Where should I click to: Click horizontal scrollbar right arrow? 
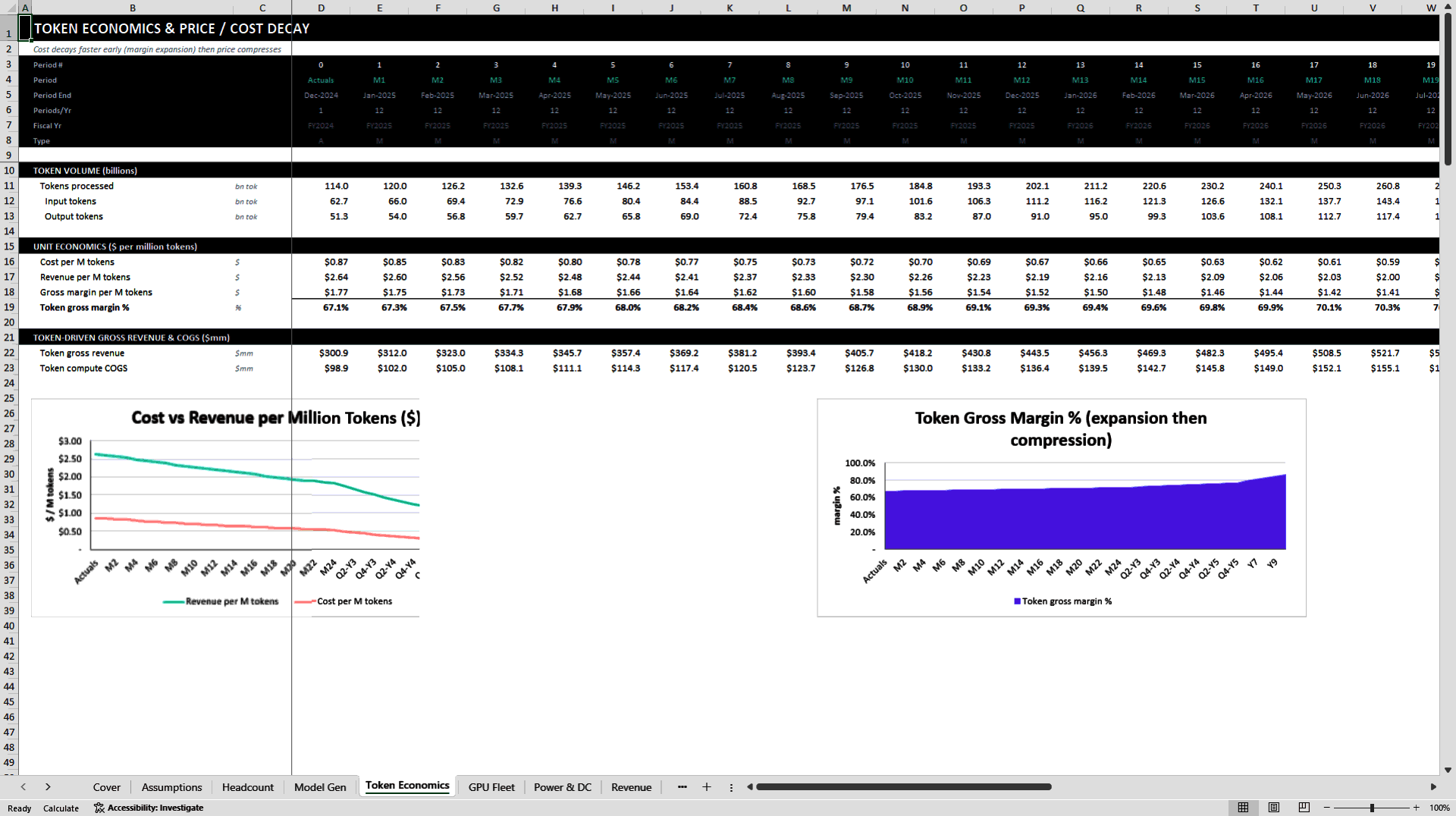1433,787
